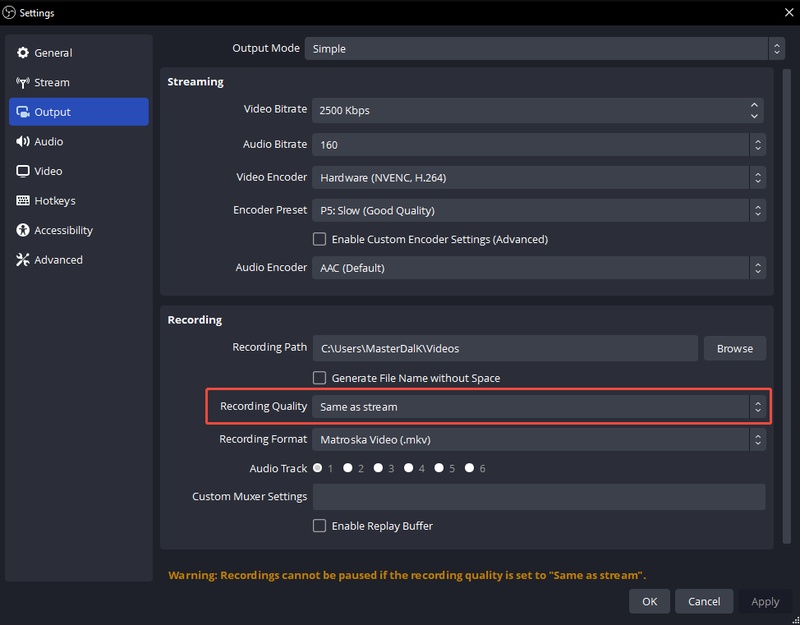Check Generate File Name without Space
This screenshot has height=625, width=800.
tap(319, 378)
